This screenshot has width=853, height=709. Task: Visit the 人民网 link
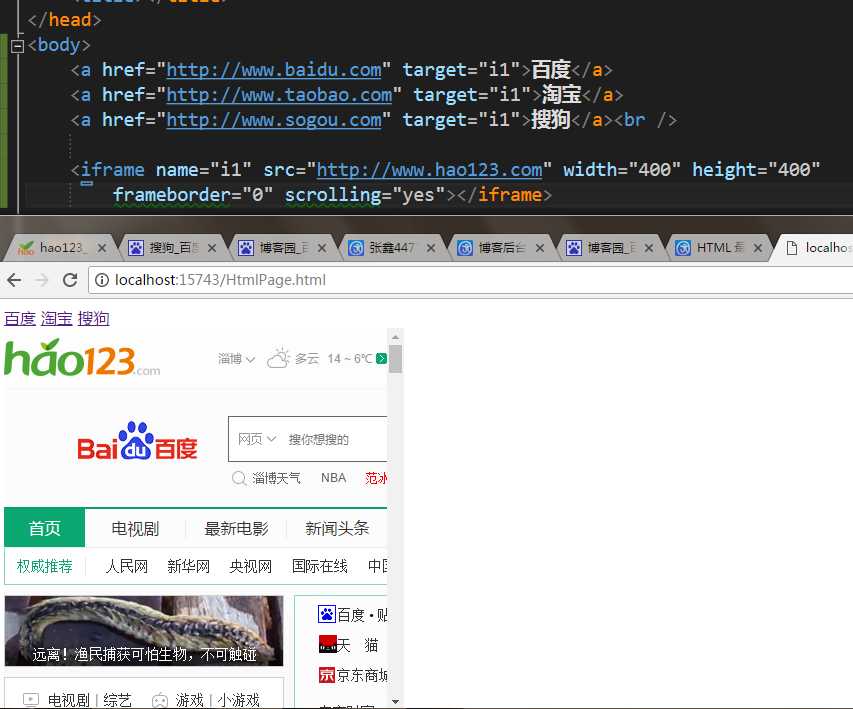[126, 566]
